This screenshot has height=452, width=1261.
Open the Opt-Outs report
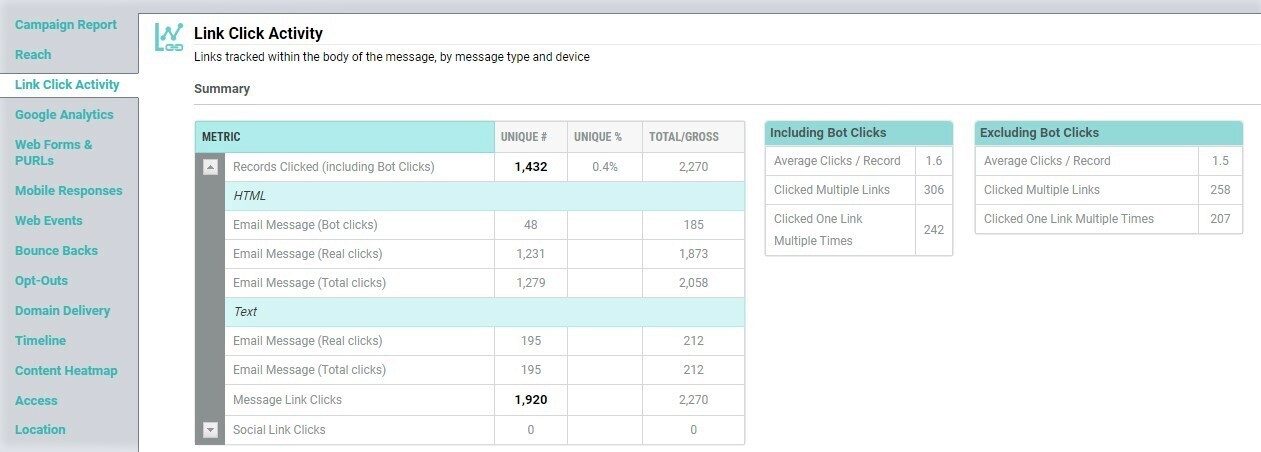[x=41, y=281]
